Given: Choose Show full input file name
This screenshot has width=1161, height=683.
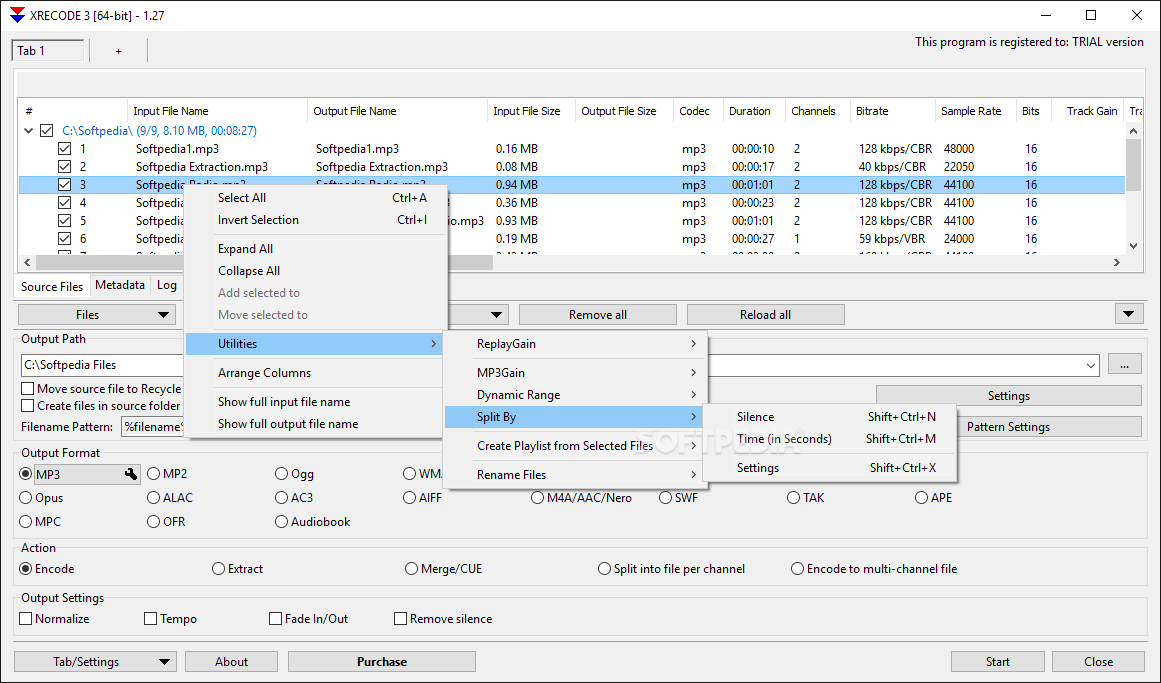Looking at the screenshot, I should pyautogui.click(x=316, y=402).
